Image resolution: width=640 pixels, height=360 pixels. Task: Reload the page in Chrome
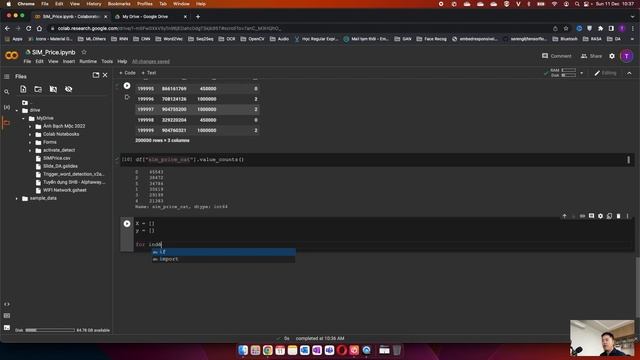click(29, 29)
